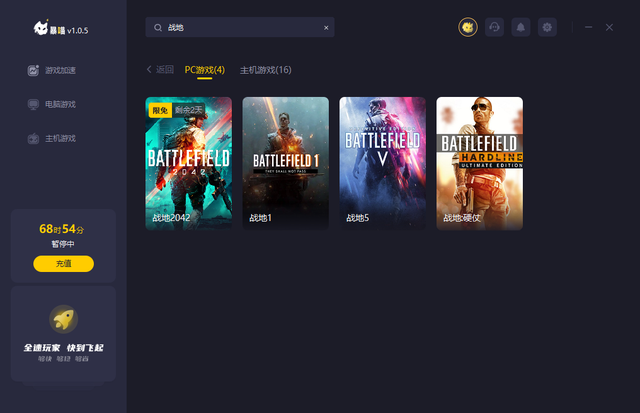Open the settings gear
Image resolution: width=640 pixels, height=413 pixels.
pos(547,27)
